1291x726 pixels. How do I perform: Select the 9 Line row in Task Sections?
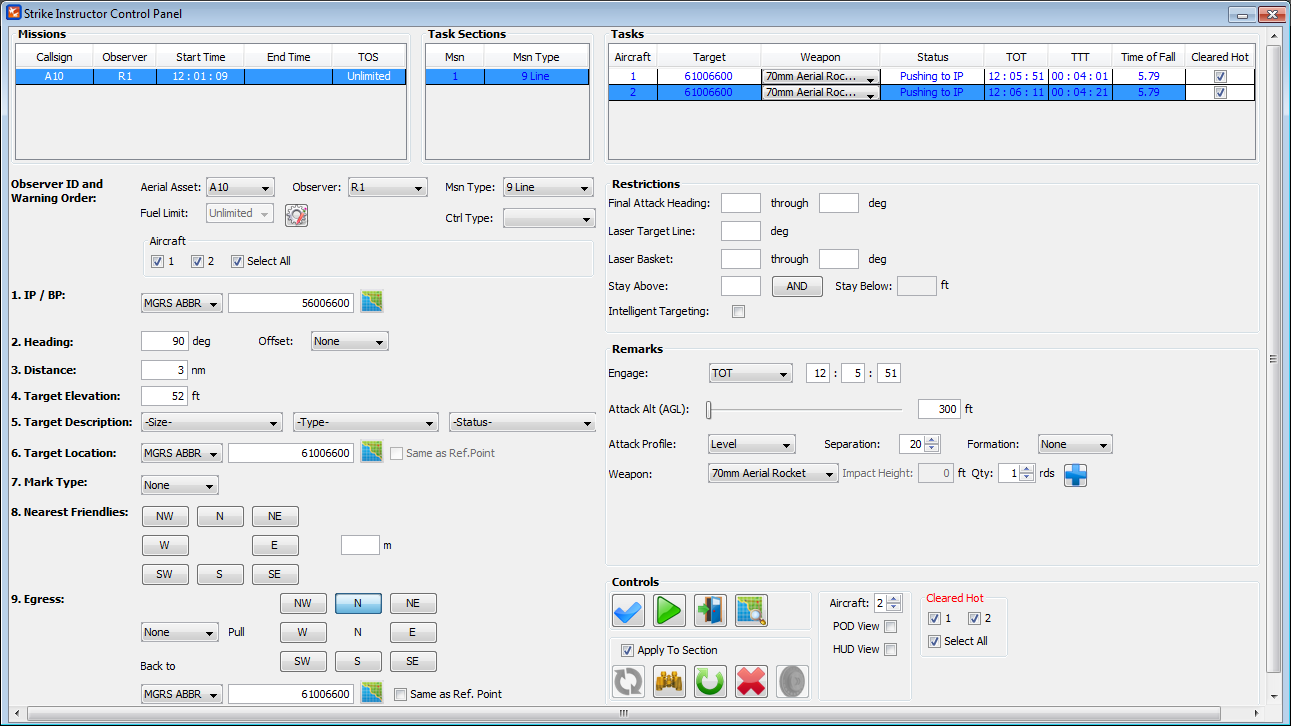[x=509, y=76]
